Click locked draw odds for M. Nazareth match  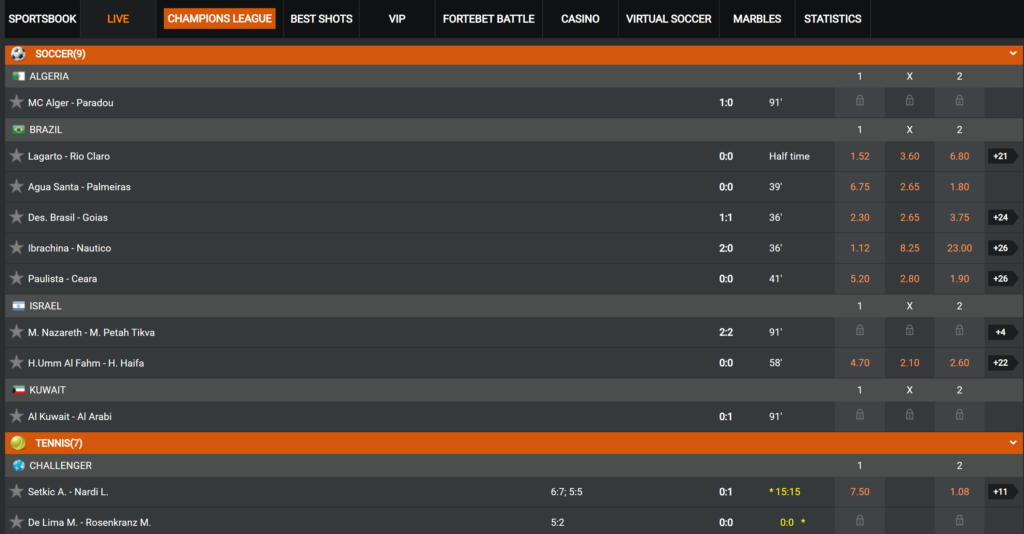click(x=909, y=331)
